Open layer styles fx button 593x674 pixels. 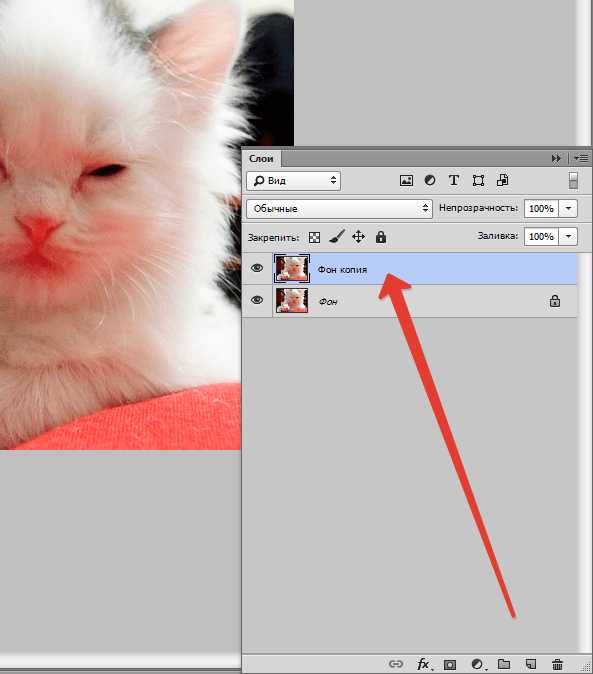pyautogui.click(x=423, y=664)
